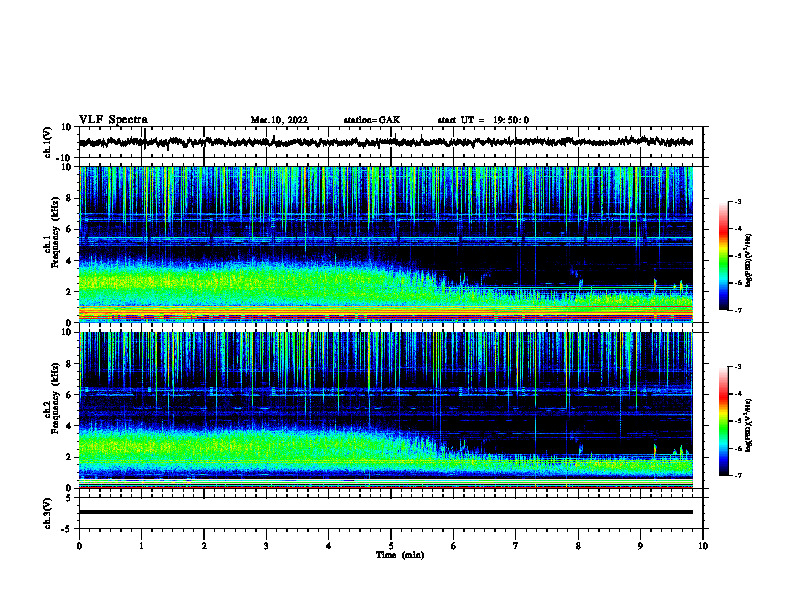Click time axis tick label "7"

(516, 546)
